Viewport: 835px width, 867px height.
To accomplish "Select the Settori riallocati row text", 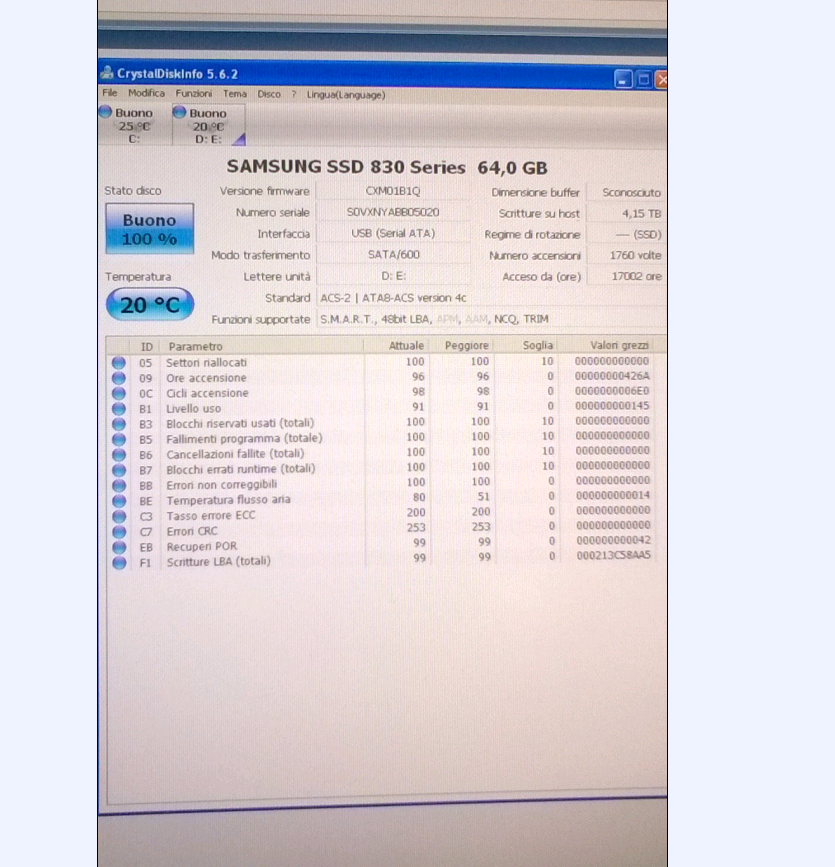I will (206, 363).
